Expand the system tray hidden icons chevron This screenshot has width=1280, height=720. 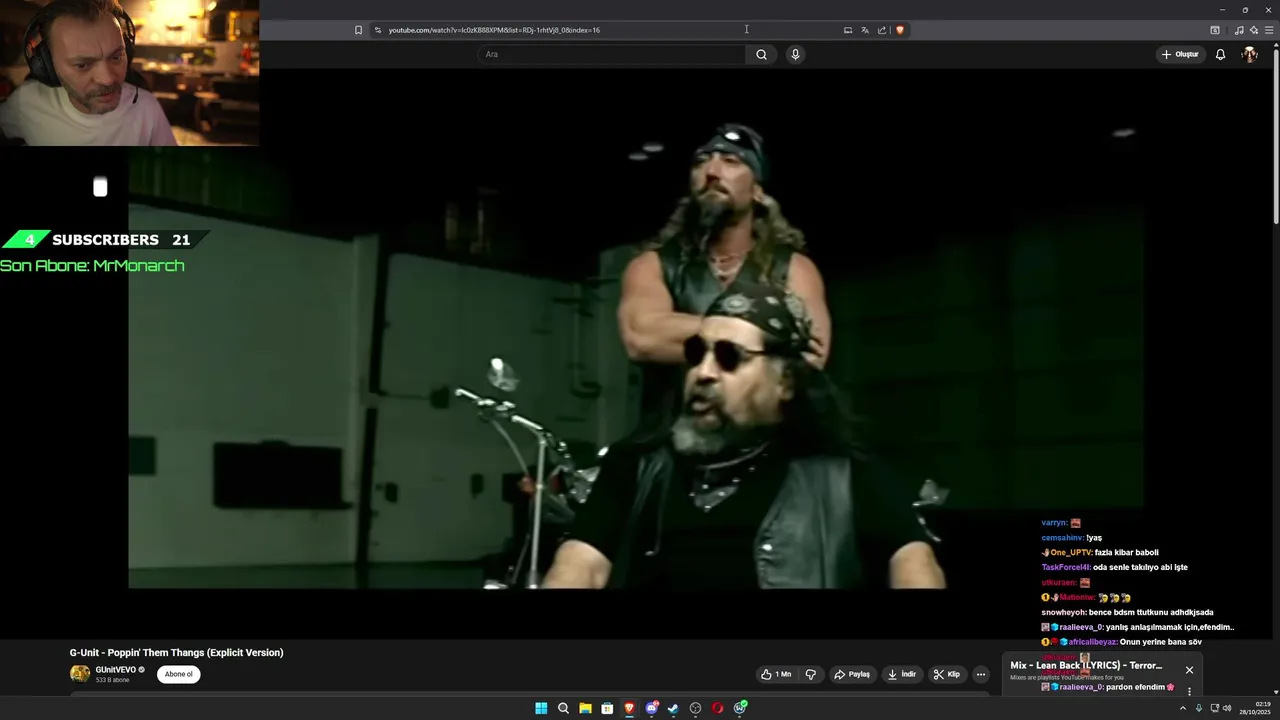pyautogui.click(x=1183, y=708)
